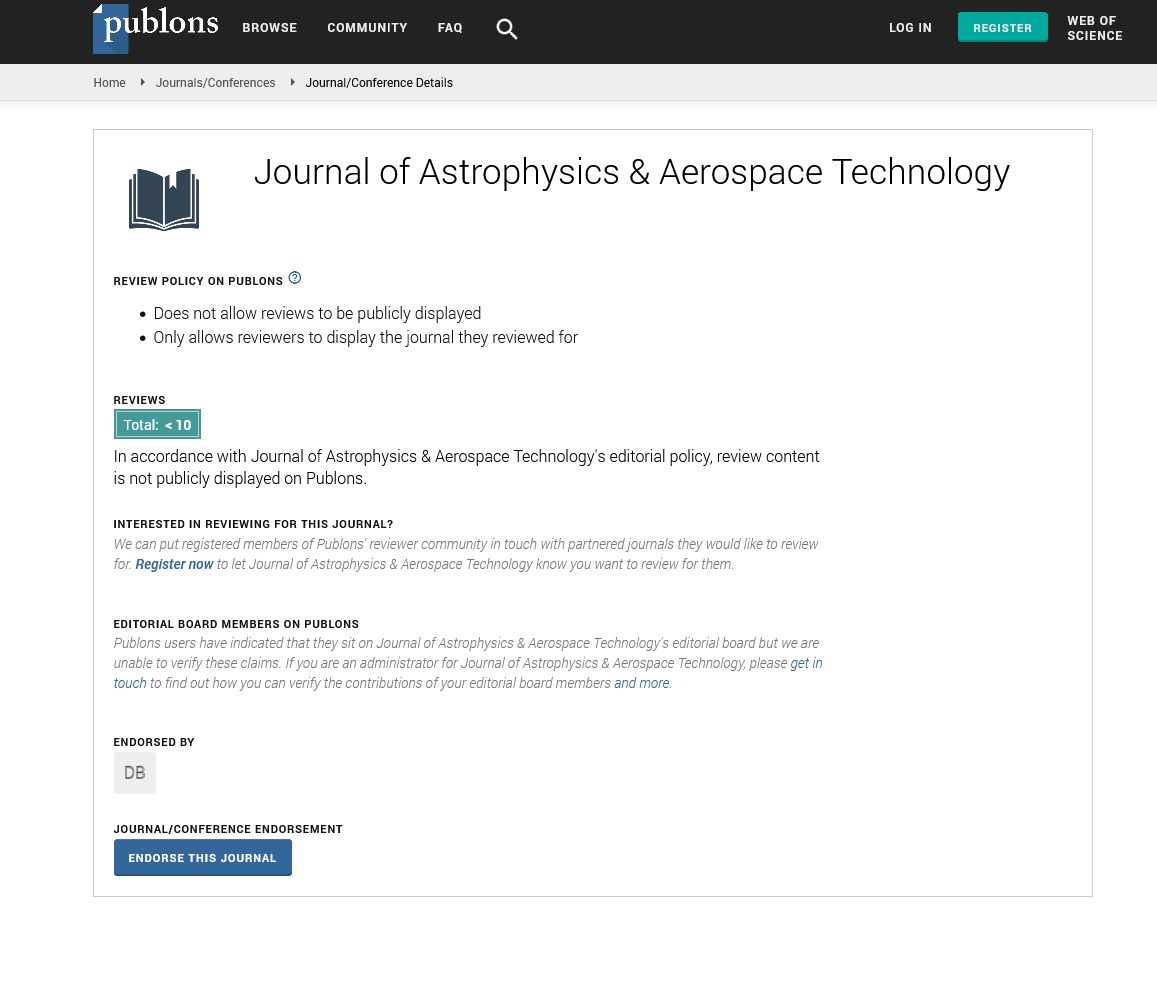Click the Log In link

[x=910, y=28]
